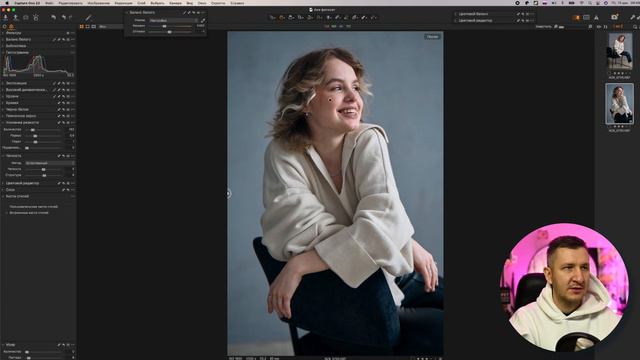Open the Справка menu
Image resolution: width=640 pixels, height=360 pixels.
click(237, 3)
